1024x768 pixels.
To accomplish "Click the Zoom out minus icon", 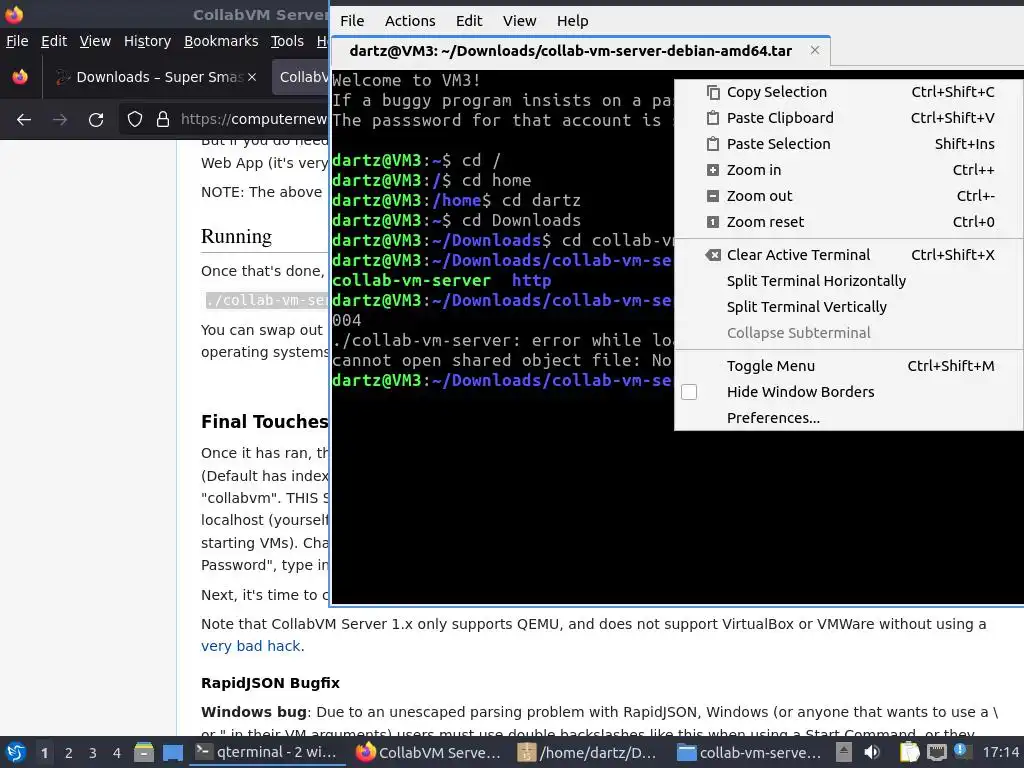I will (713, 196).
